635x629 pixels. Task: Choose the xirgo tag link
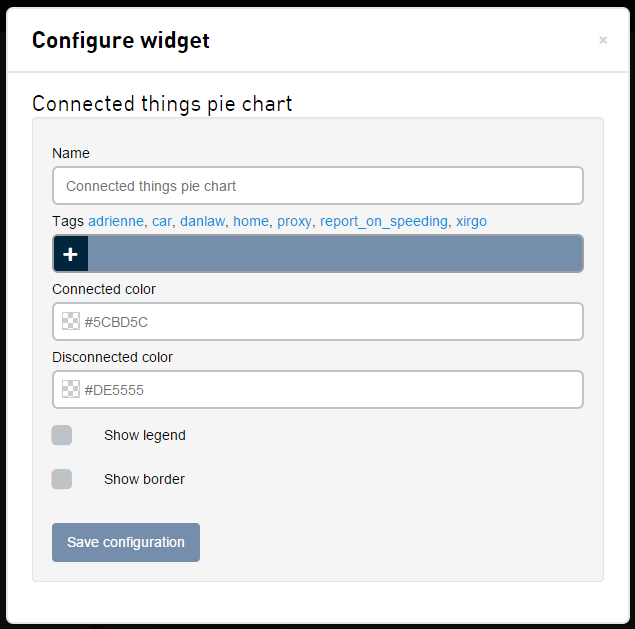(471, 221)
